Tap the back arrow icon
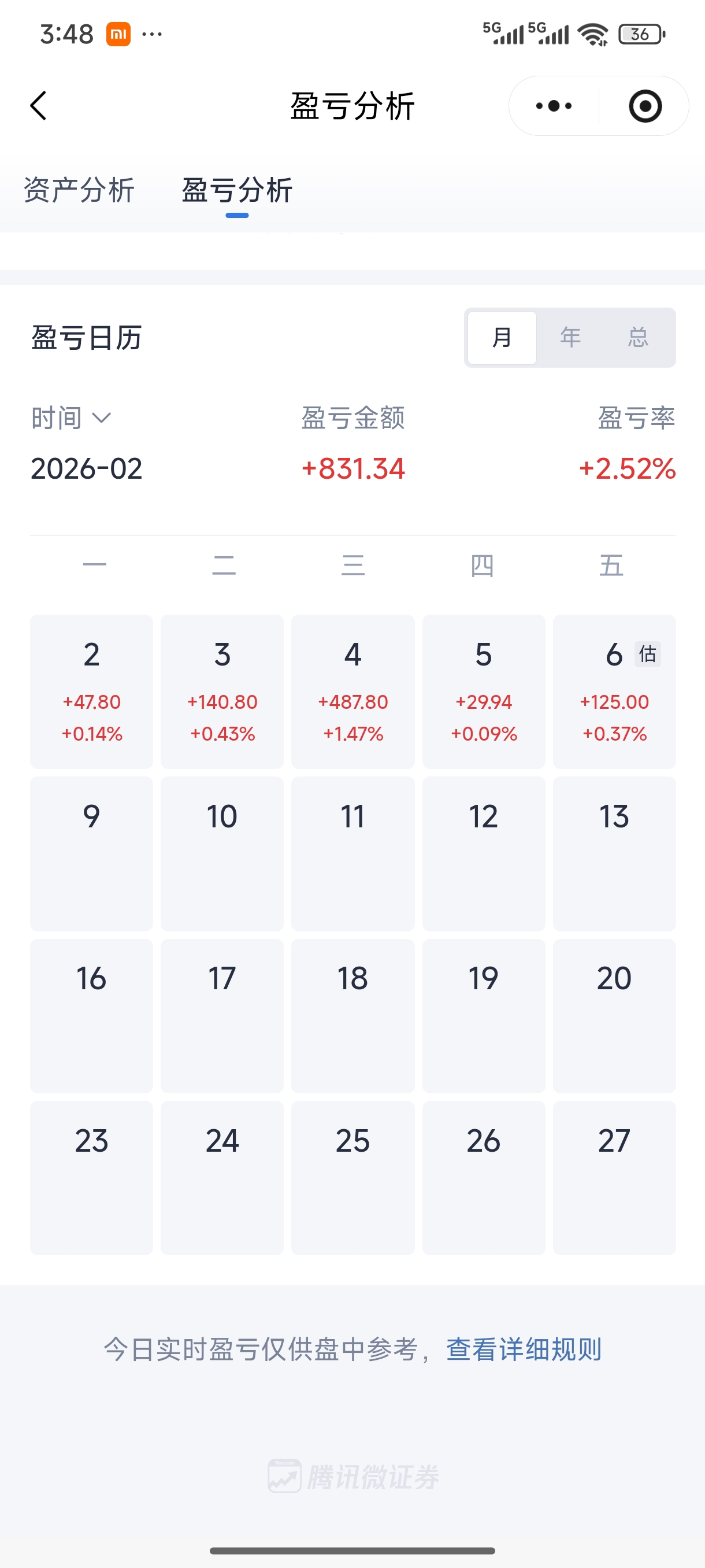 (38, 106)
